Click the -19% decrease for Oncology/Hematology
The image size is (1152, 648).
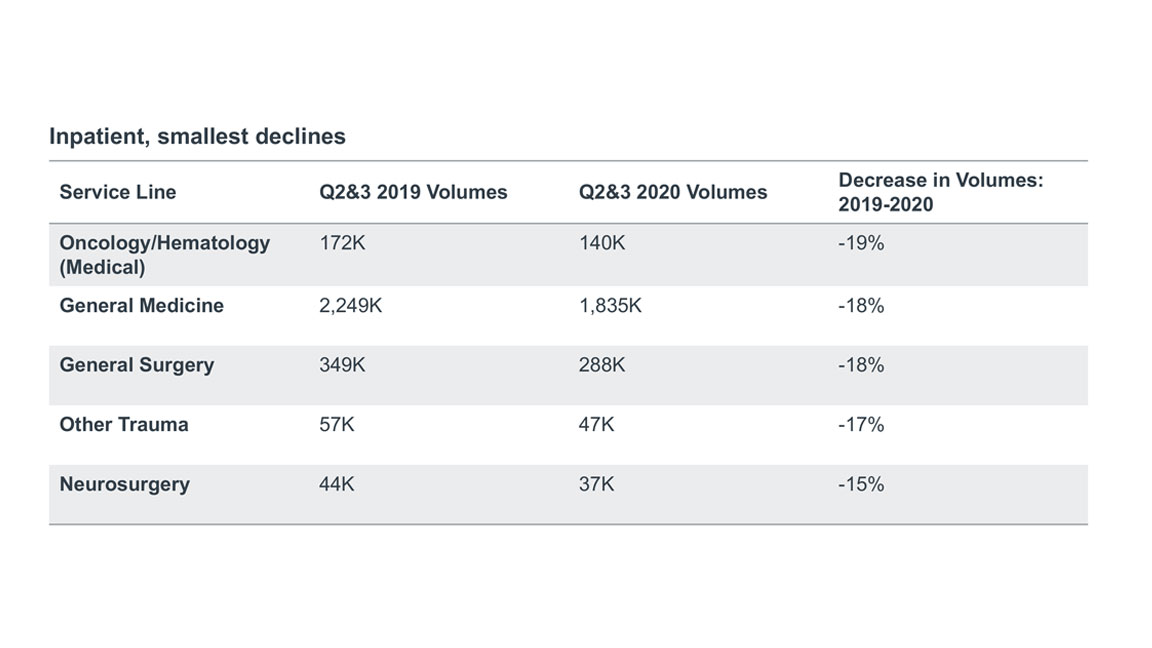[861, 243]
